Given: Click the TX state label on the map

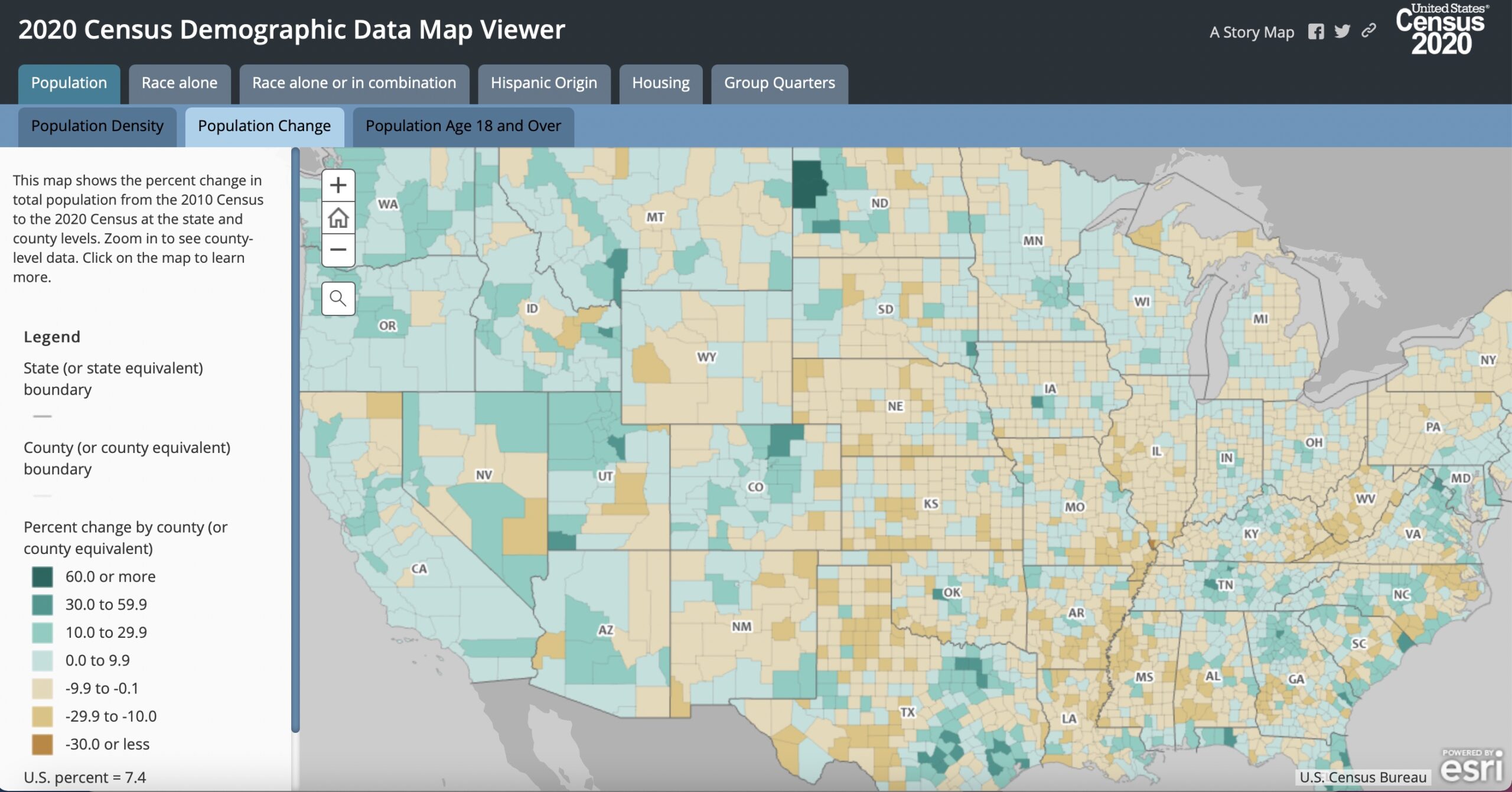Looking at the screenshot, I should pos(907,712).
